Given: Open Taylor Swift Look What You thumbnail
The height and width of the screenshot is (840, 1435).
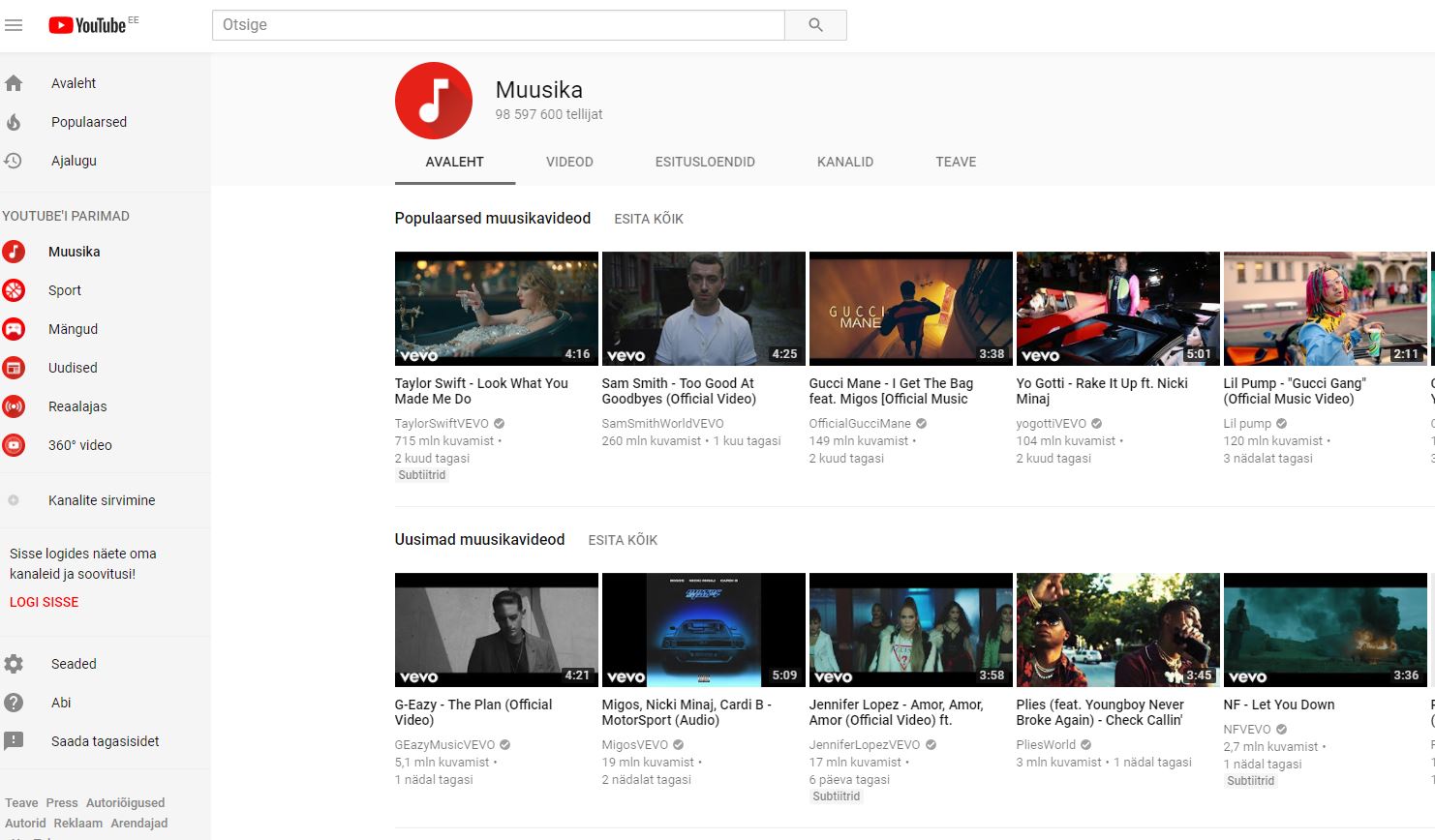Looking at the screenshot, I should tap(496, 309).
